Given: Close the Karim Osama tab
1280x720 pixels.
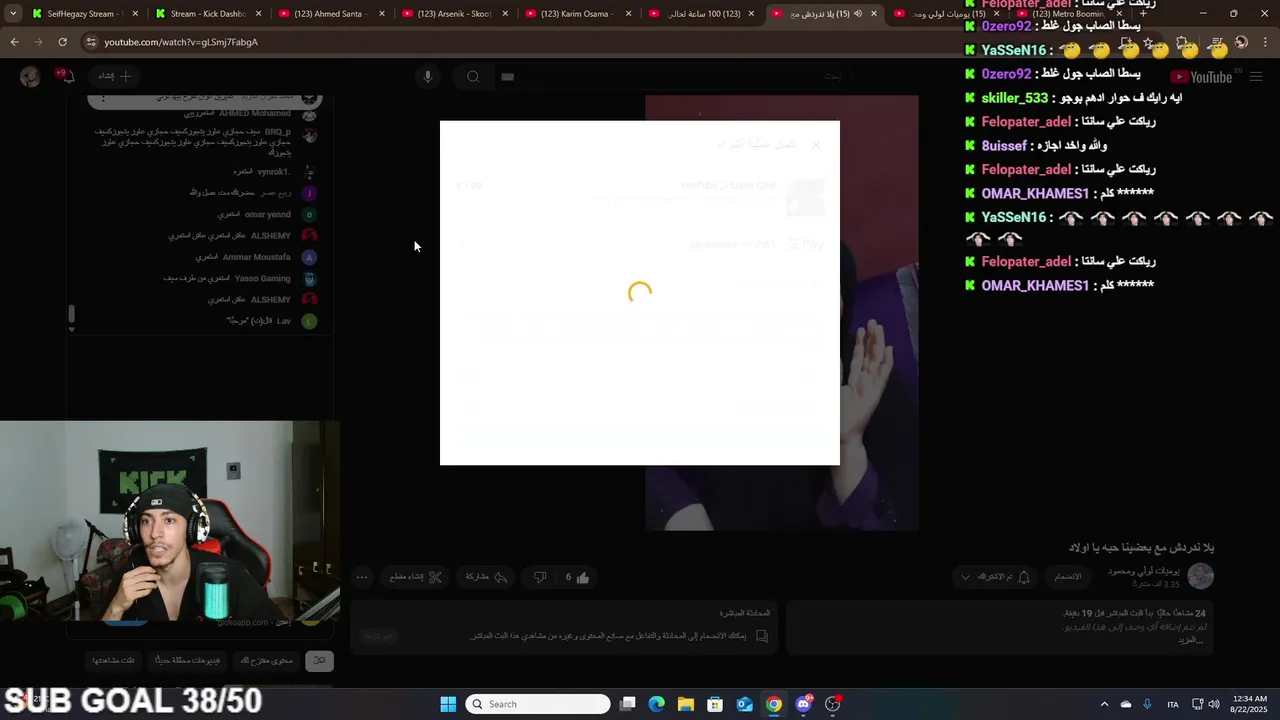Looking at the screenshot, I should point(629,14).
